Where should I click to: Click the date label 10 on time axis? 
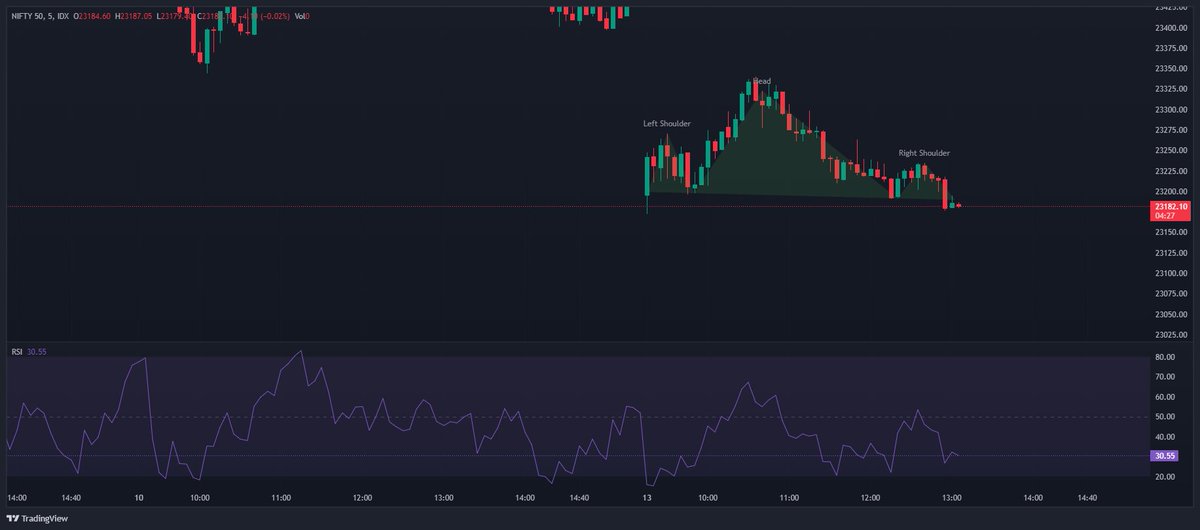(x=138, y=497)
